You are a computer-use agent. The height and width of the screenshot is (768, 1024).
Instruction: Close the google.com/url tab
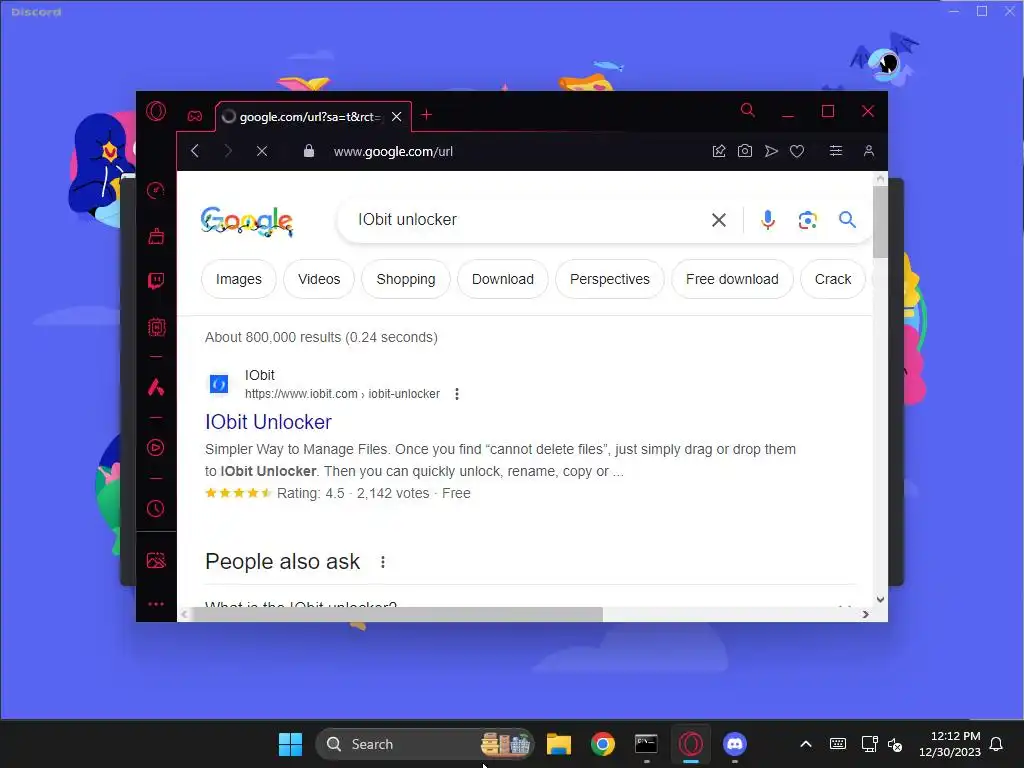396,116
